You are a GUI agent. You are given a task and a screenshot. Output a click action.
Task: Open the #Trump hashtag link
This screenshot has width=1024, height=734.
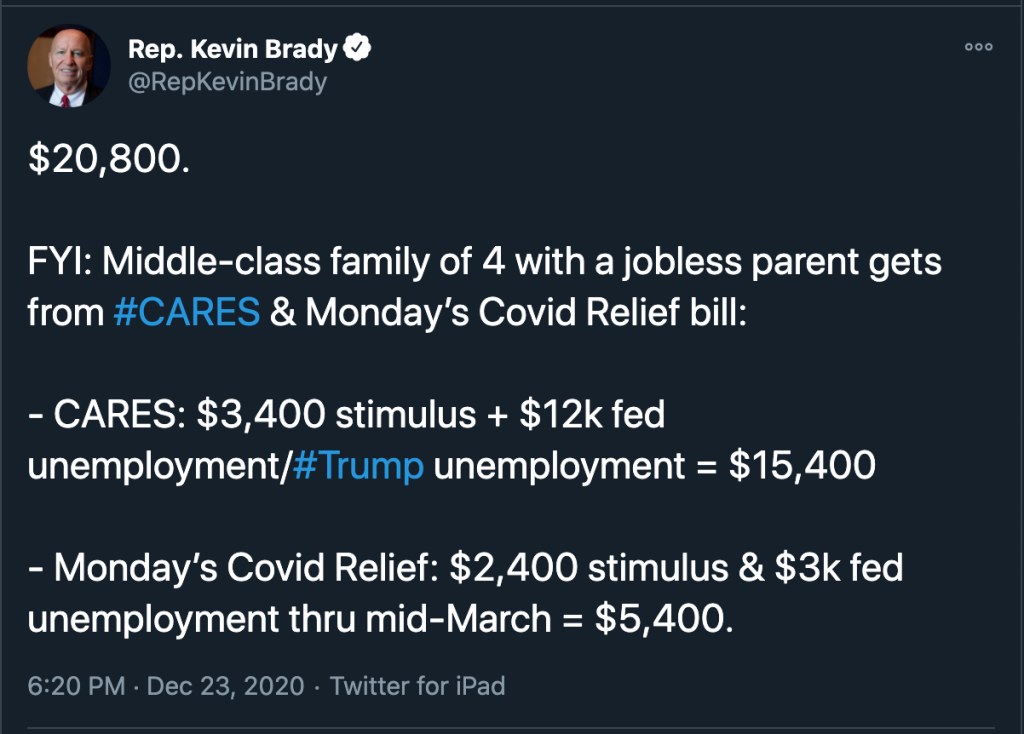coord(358,467)
